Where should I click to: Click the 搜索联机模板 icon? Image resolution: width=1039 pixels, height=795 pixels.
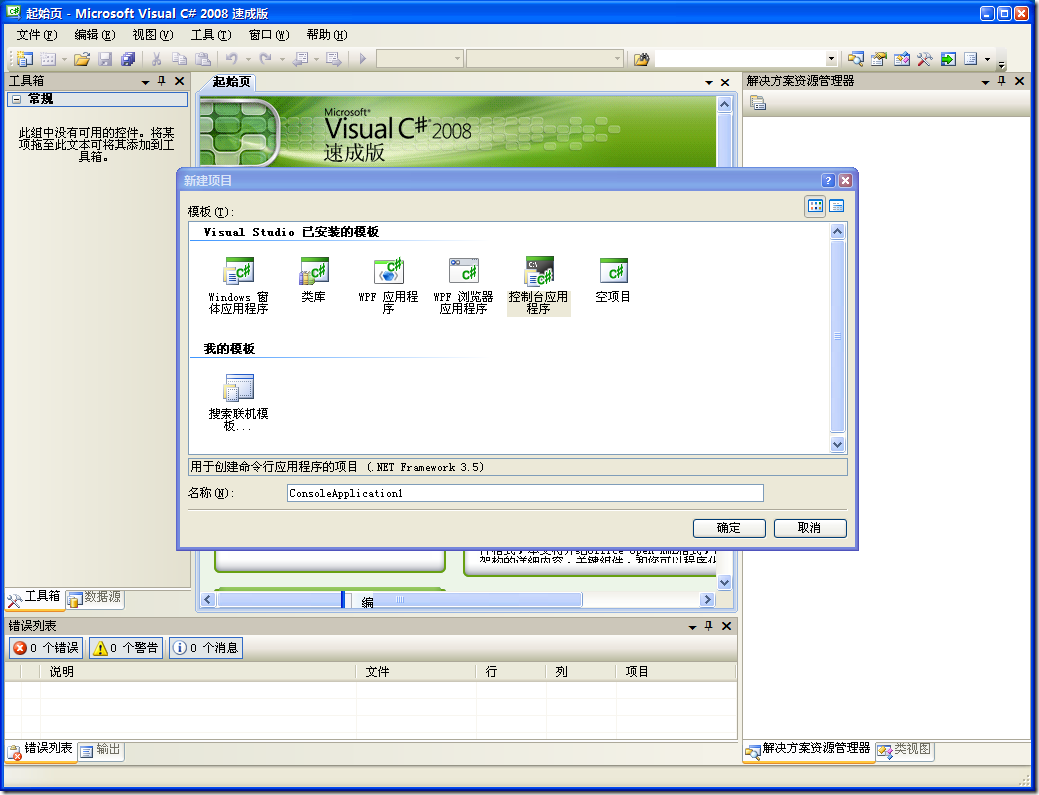pos(238,388)
